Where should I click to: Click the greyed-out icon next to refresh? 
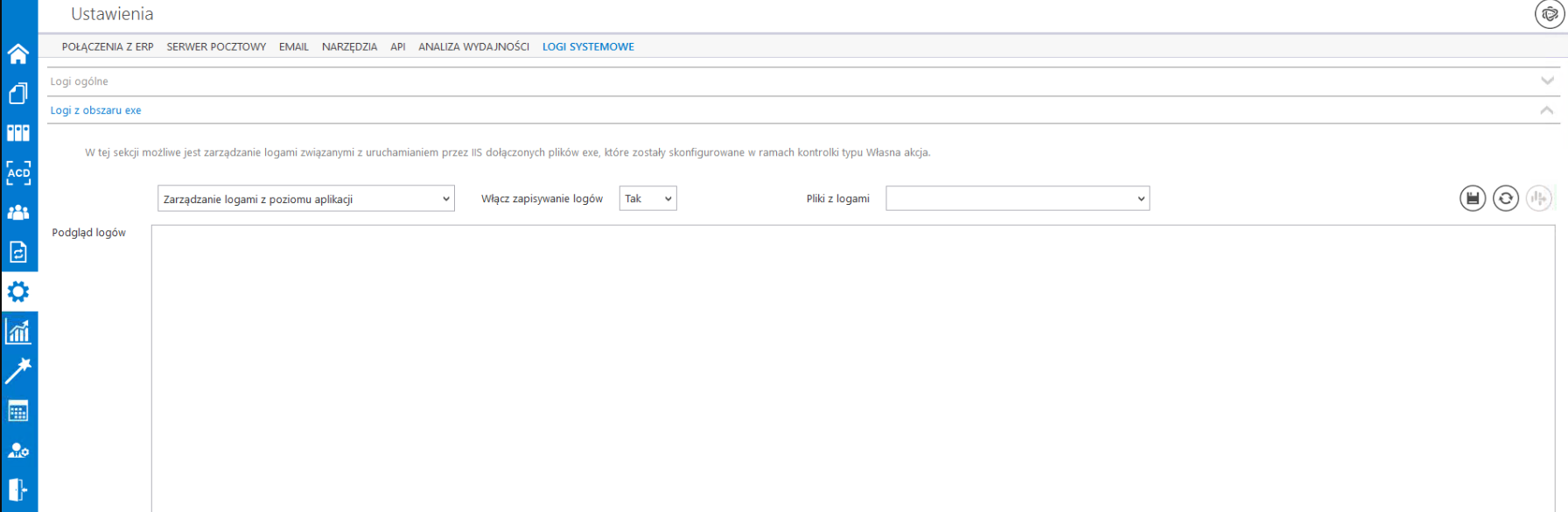pyautogui.click(x=1539, y=199)
